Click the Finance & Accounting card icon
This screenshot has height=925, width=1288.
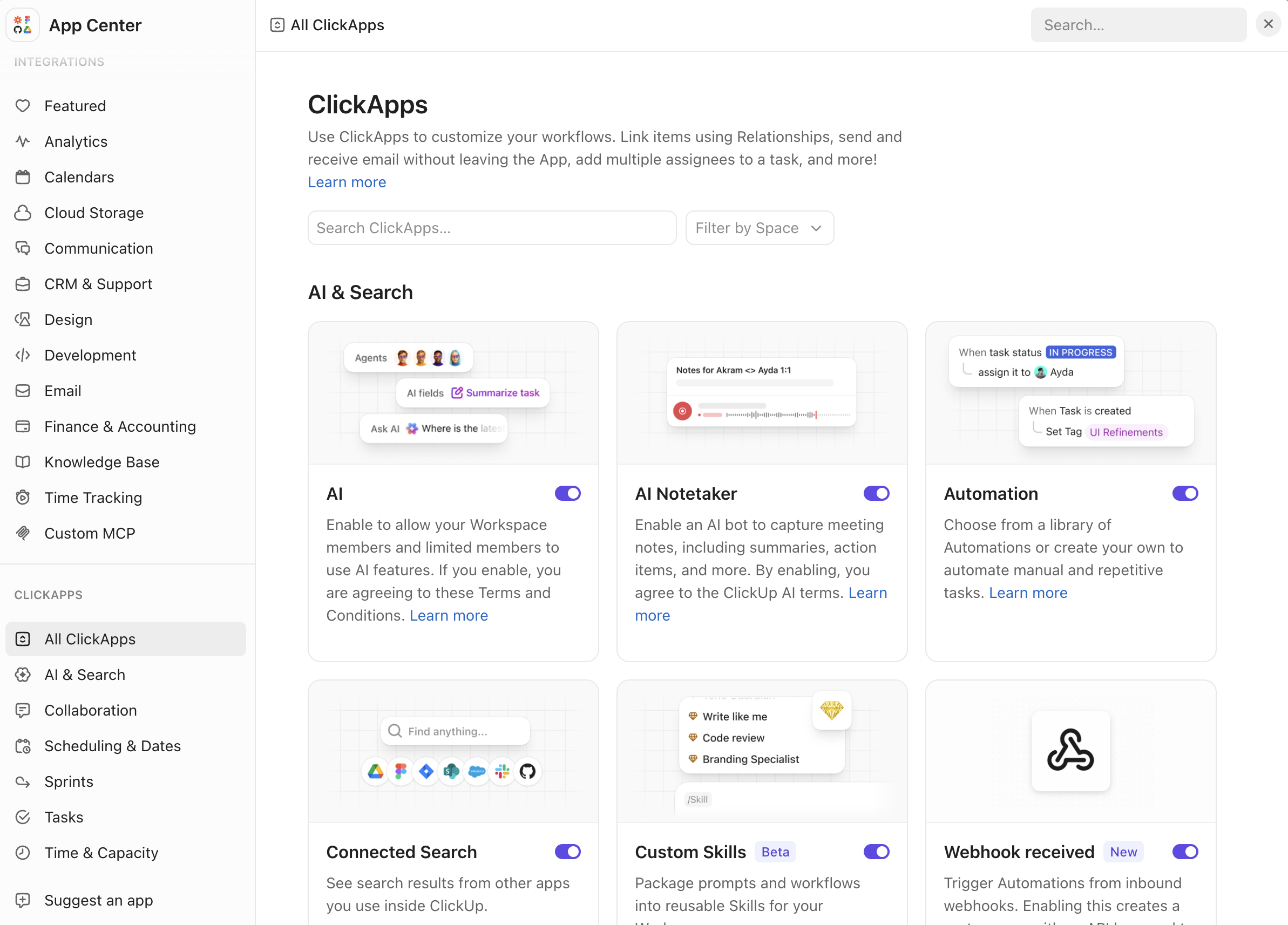click(x=23, y=426)
